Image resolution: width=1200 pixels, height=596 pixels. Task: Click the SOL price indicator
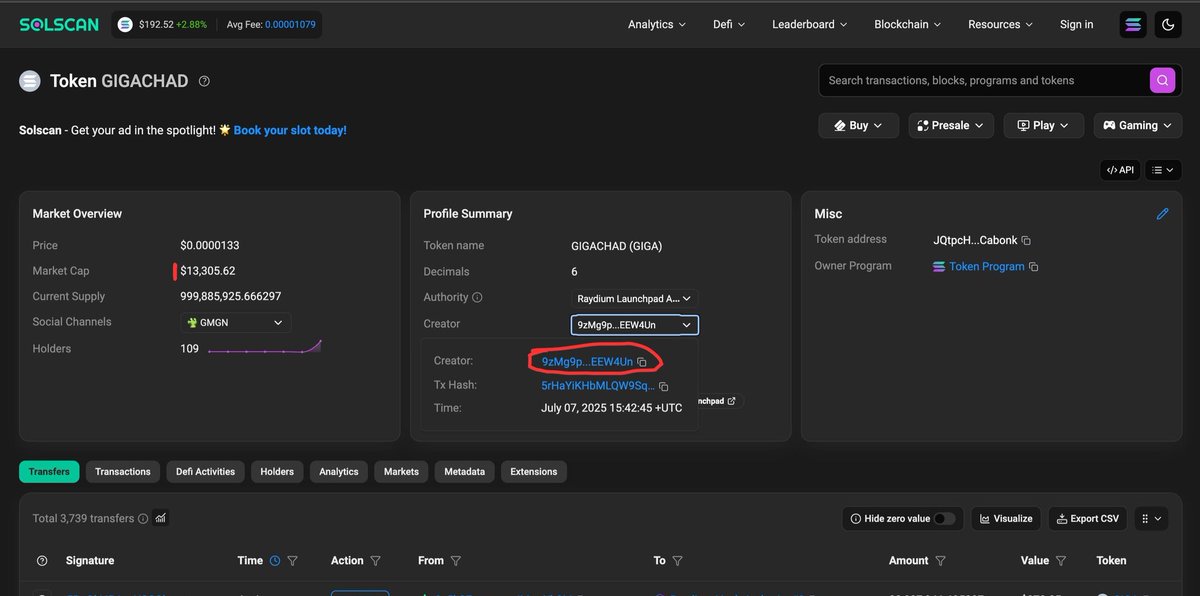(163, 25)
